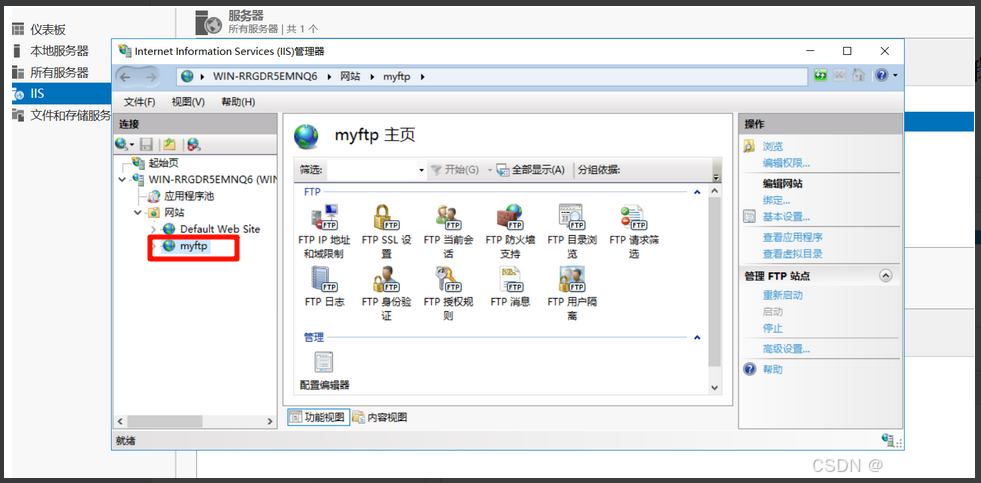This screenshot has height=483, width=981.
Task: Click 重新启动 to restart FTP site
Action: point(783,295)
